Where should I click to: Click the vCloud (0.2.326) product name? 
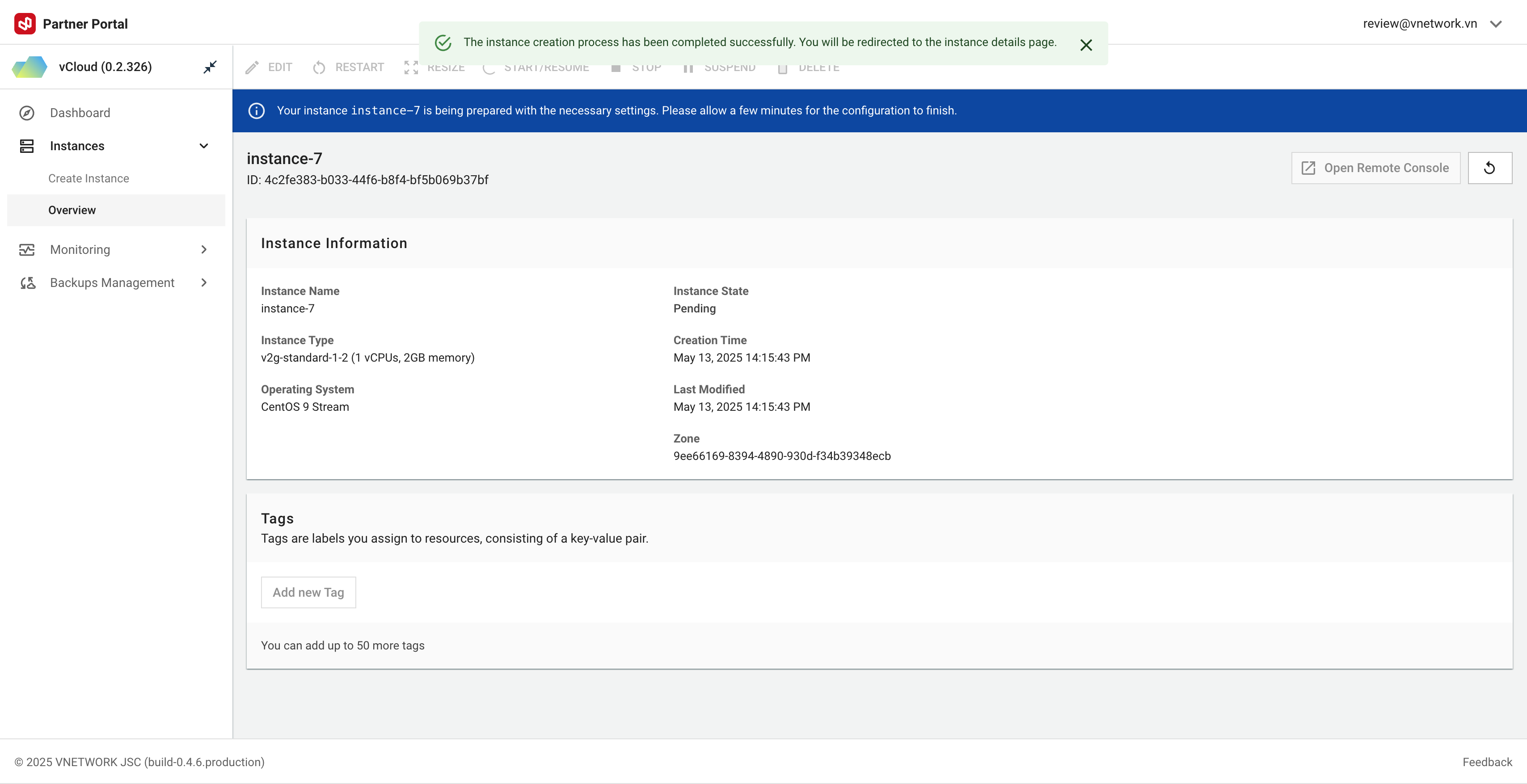click(x=105, y=67)
